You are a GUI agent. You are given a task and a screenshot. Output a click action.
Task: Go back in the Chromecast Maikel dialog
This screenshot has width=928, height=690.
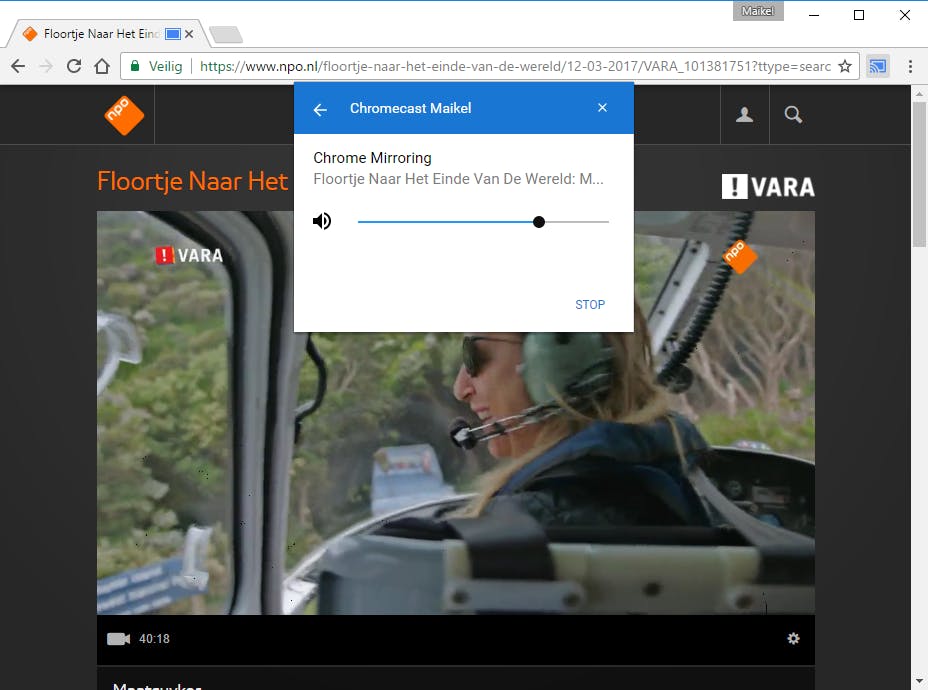[x=320, y=109]
